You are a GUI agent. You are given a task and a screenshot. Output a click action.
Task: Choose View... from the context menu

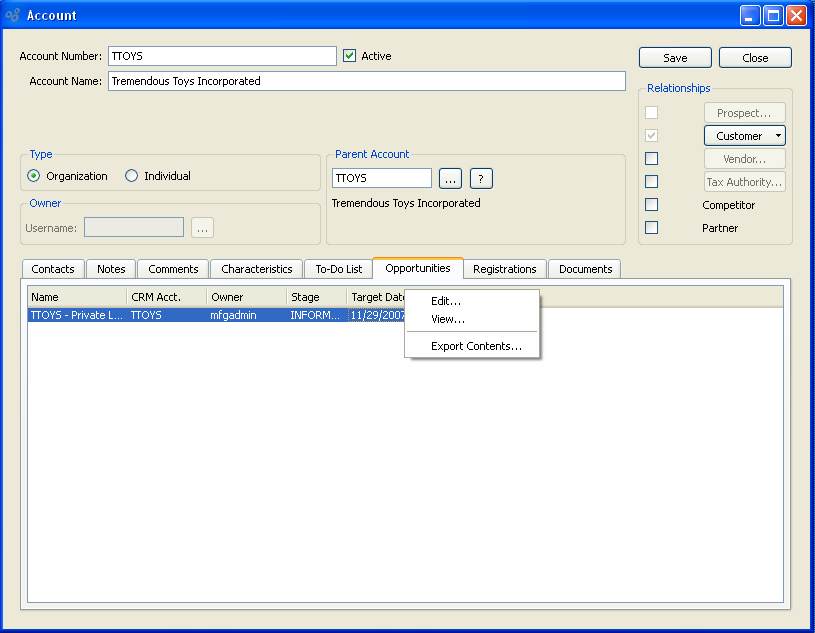448,320
